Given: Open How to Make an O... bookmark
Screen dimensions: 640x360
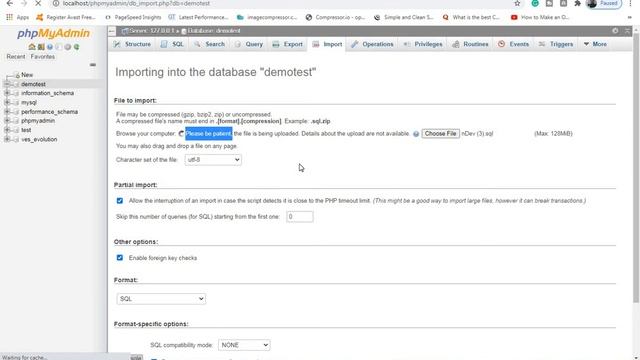Looking at the screenshot, I should 540,18.
